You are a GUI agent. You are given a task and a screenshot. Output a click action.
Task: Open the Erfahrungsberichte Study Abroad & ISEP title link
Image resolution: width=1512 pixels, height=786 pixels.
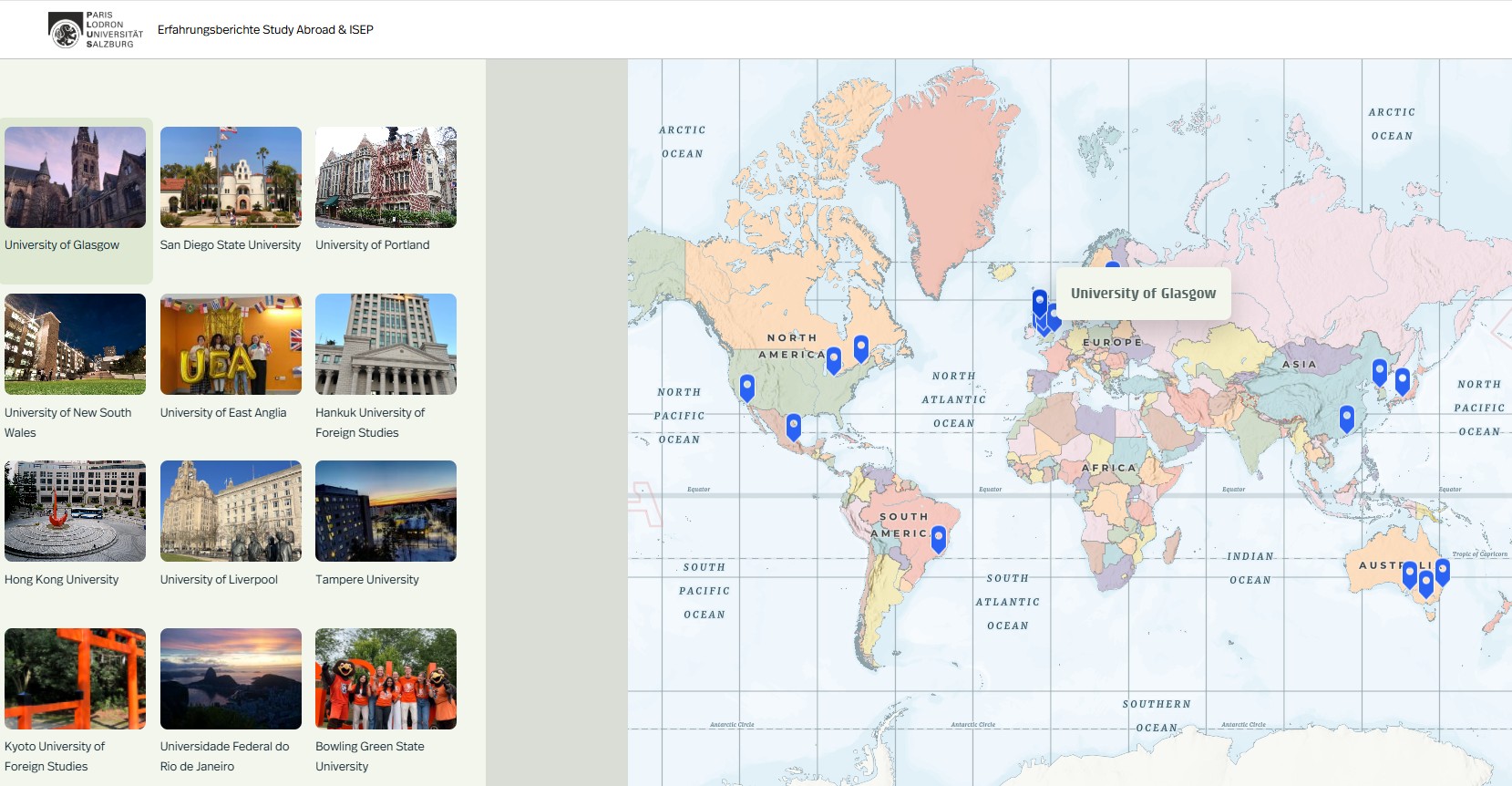pos(265,29)
